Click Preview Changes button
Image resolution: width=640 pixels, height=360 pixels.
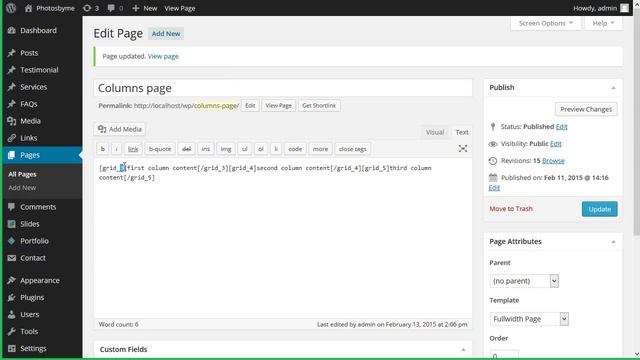[x=586, y=109]
